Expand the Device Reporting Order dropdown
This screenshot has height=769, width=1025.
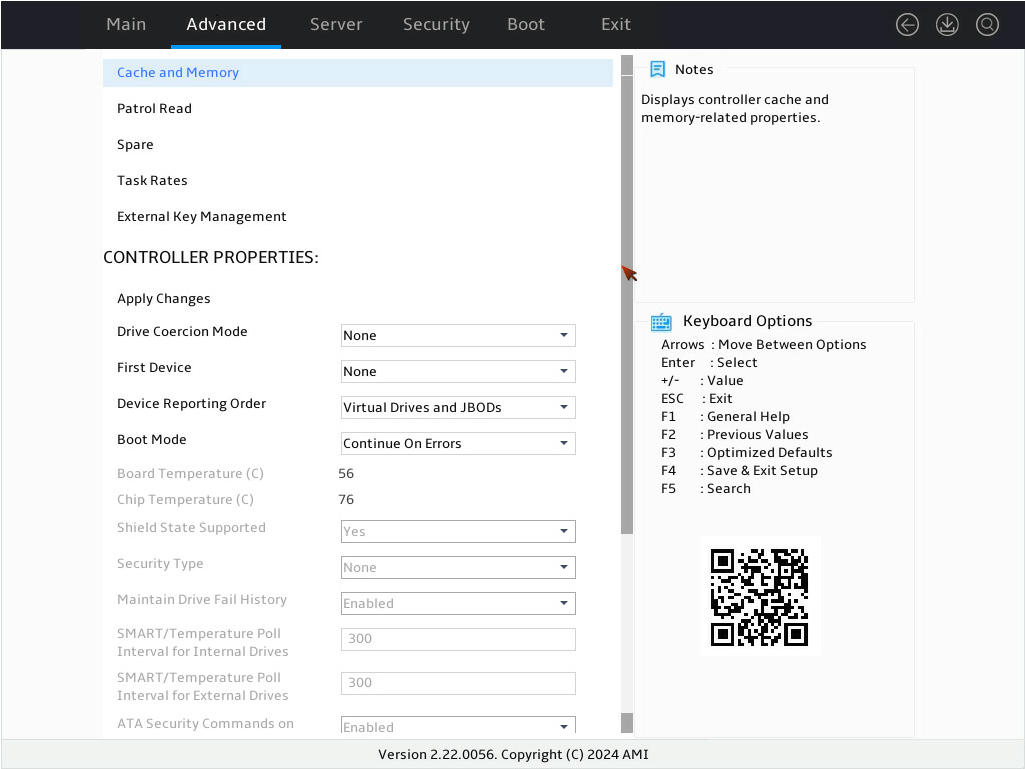pos(458,407)
